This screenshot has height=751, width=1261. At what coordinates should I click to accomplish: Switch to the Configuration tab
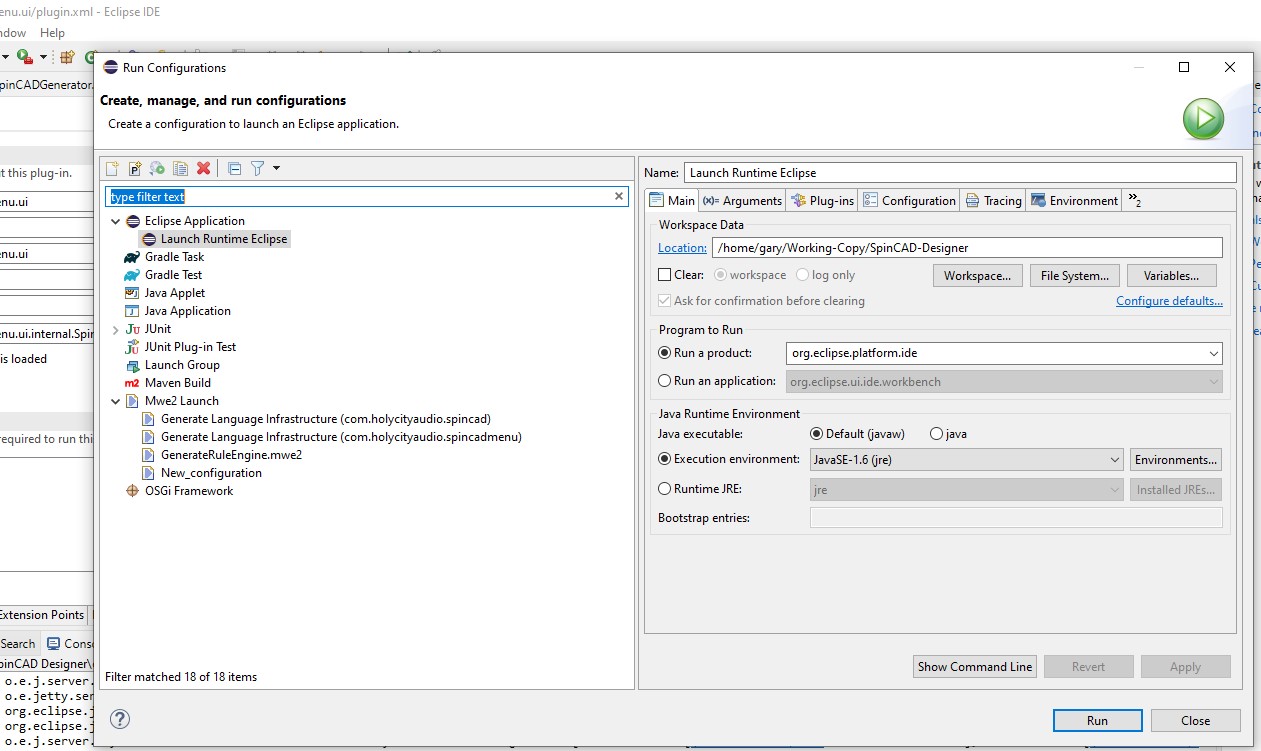click(909, 200)
